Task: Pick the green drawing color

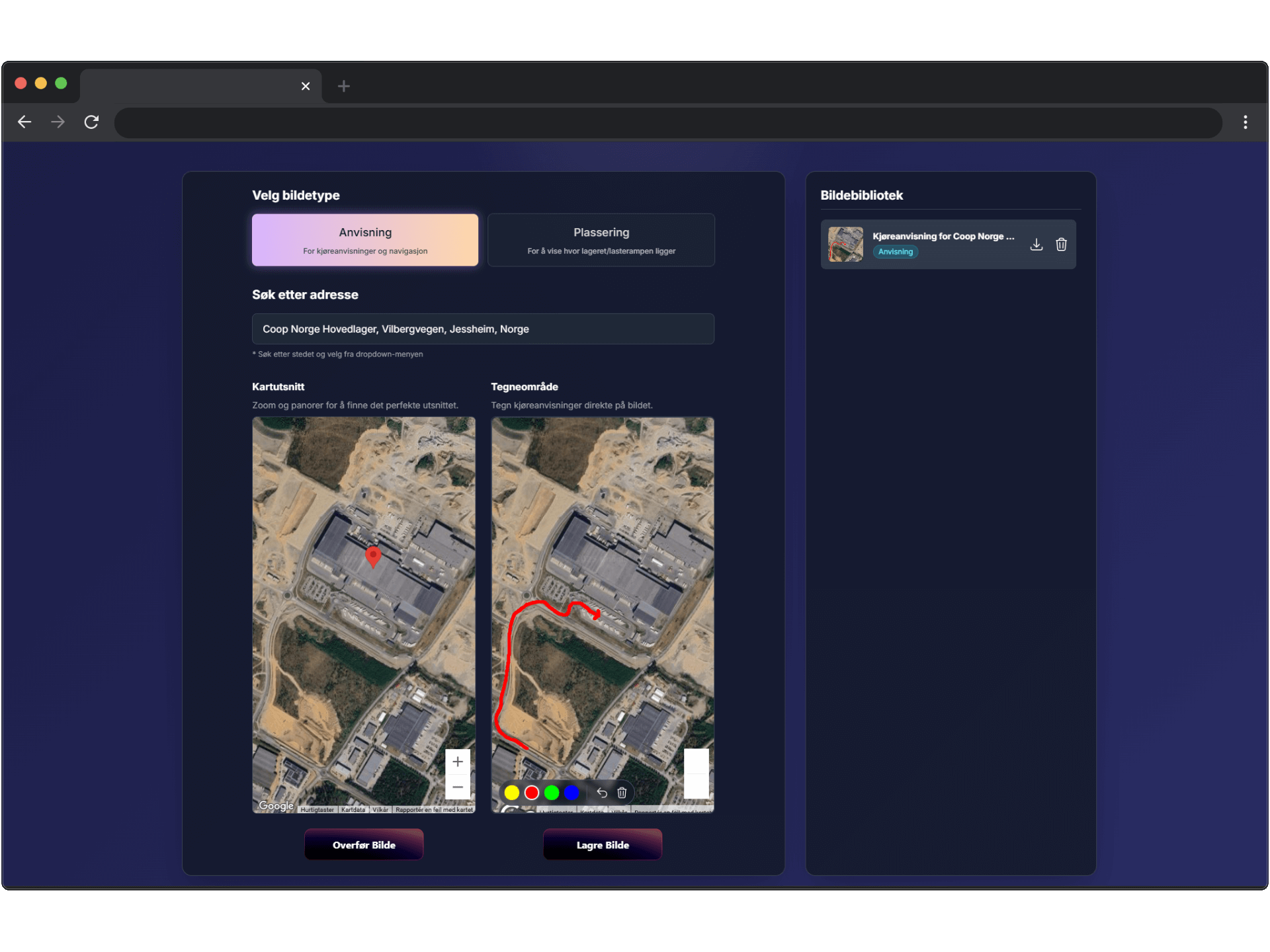Action: tap(552, 792)
